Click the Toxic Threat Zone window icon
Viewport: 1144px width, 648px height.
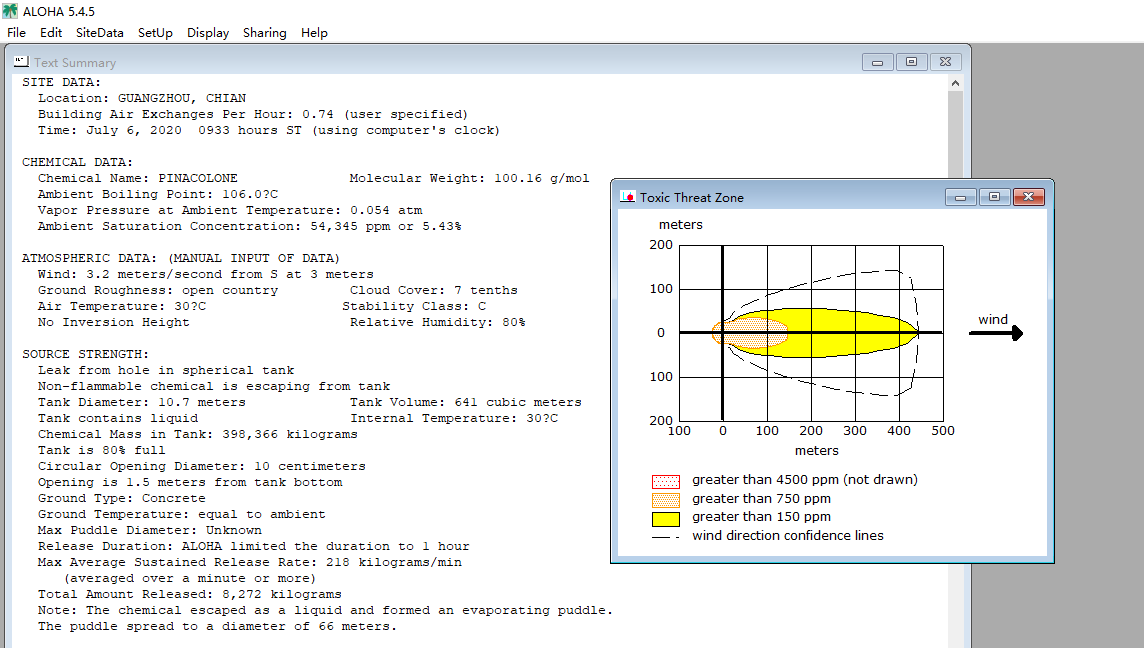[627, 197]
